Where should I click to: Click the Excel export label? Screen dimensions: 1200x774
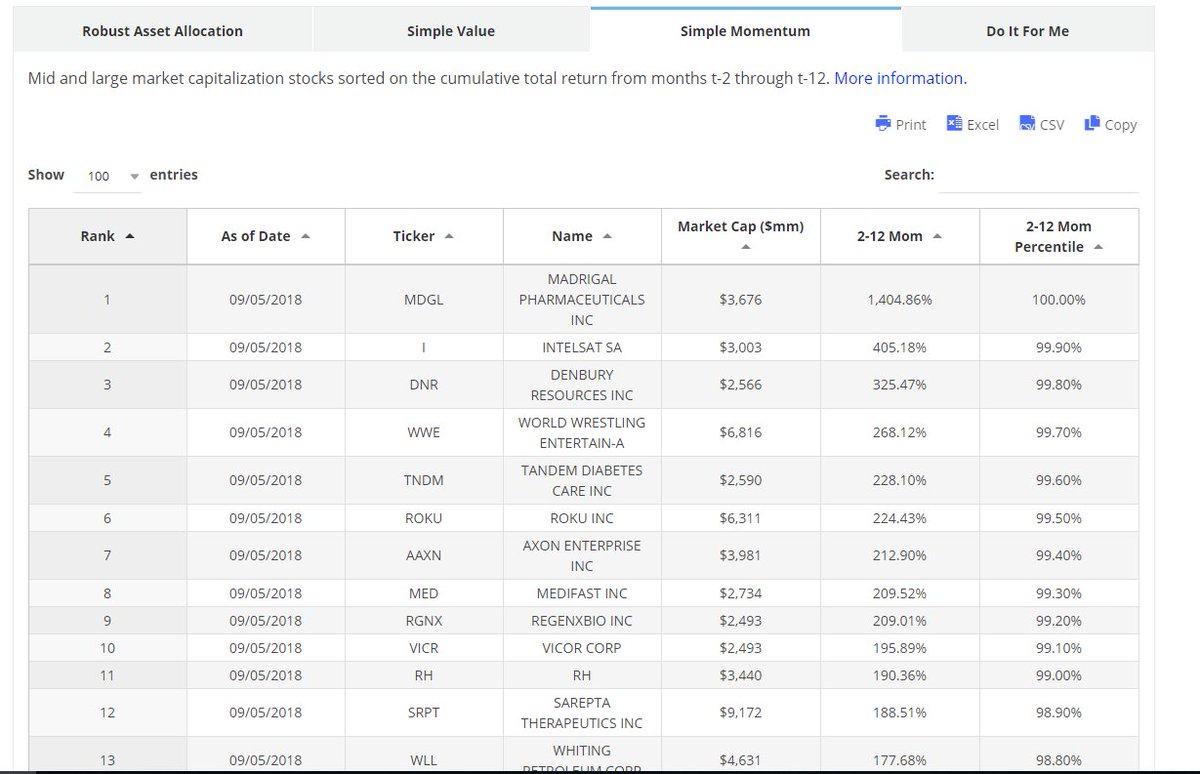(983, 125)
